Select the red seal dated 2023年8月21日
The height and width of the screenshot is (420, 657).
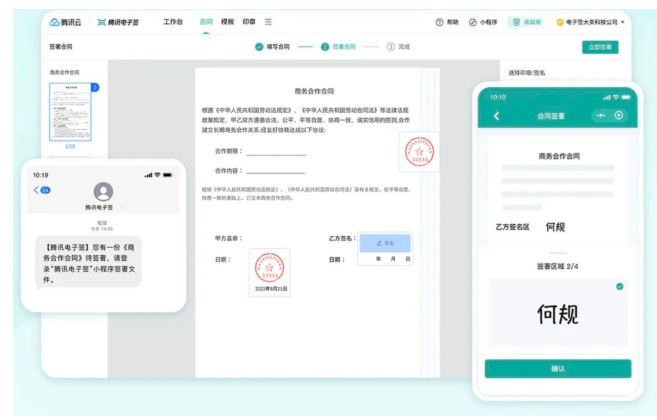pyautogui.click(x=269, y=272)
